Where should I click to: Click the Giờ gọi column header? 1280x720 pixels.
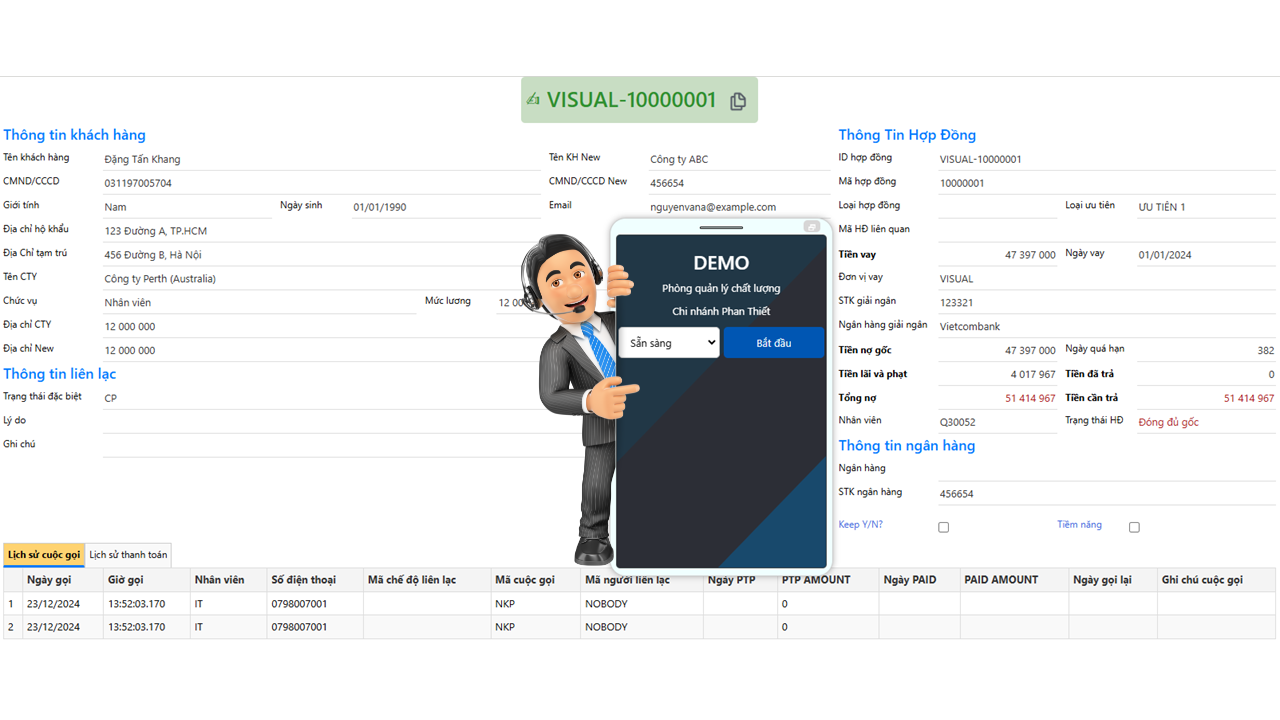pos(147,580)
